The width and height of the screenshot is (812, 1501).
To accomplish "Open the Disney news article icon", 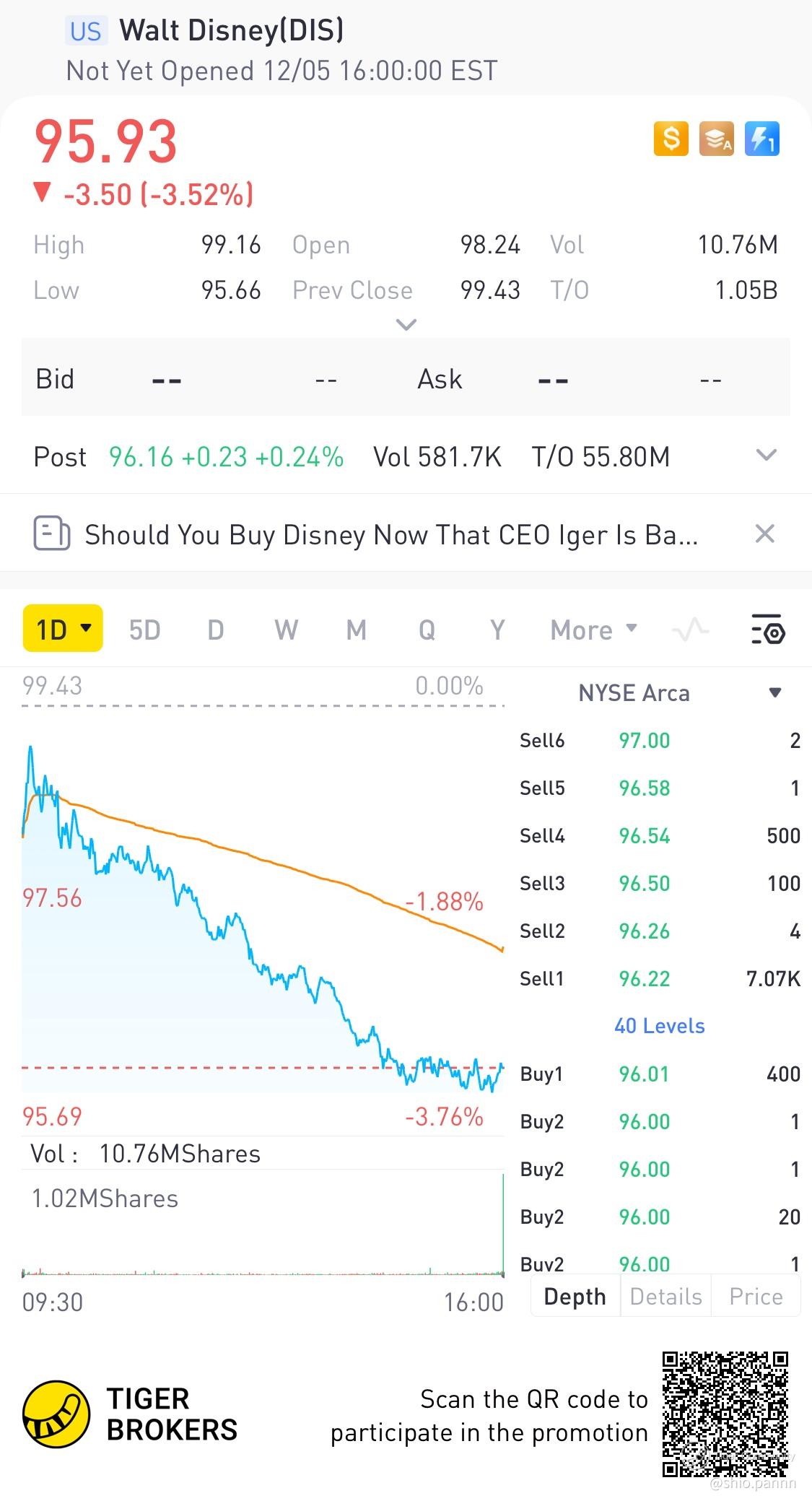I will pyautogui.click(x=51, y=534).
